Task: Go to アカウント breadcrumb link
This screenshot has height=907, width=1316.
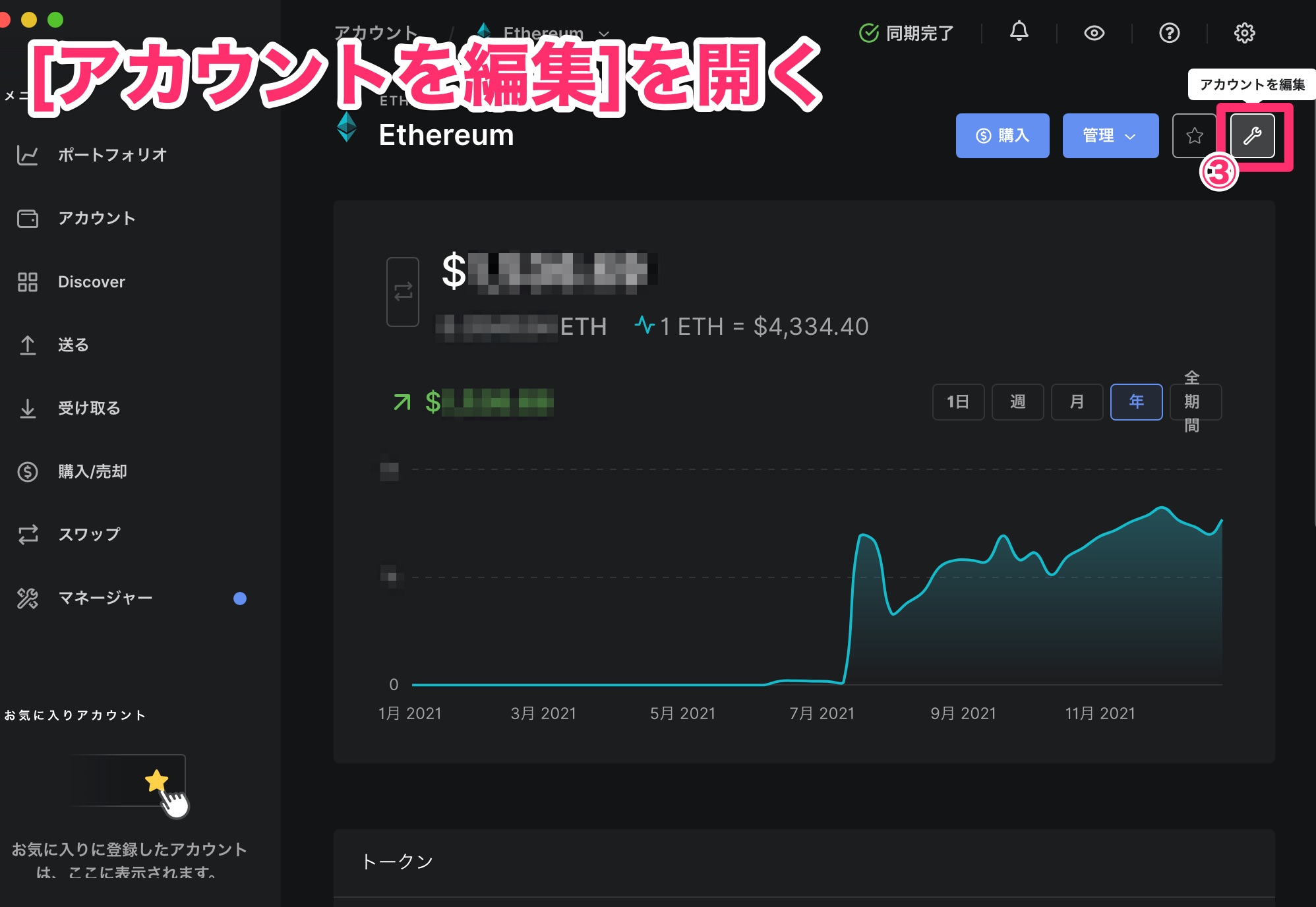Action: coord(376,33)
